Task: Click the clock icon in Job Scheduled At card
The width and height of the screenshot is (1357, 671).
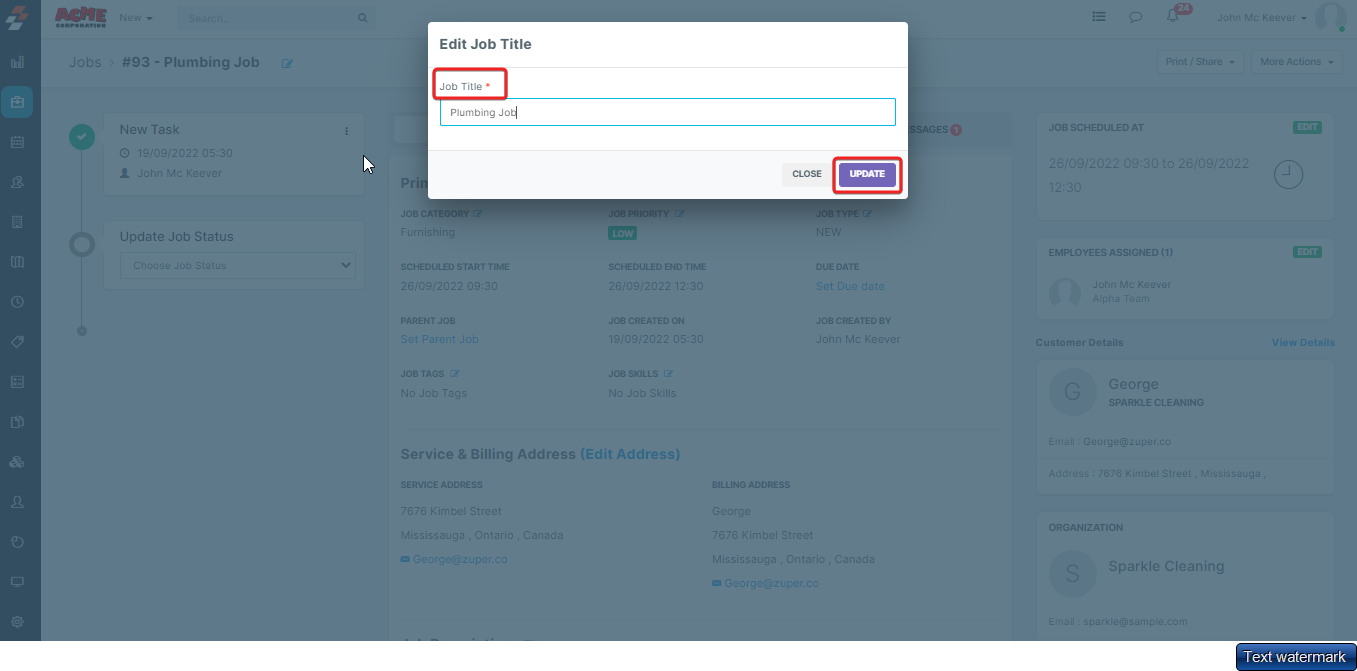Action: click(x=1289, y=174)
